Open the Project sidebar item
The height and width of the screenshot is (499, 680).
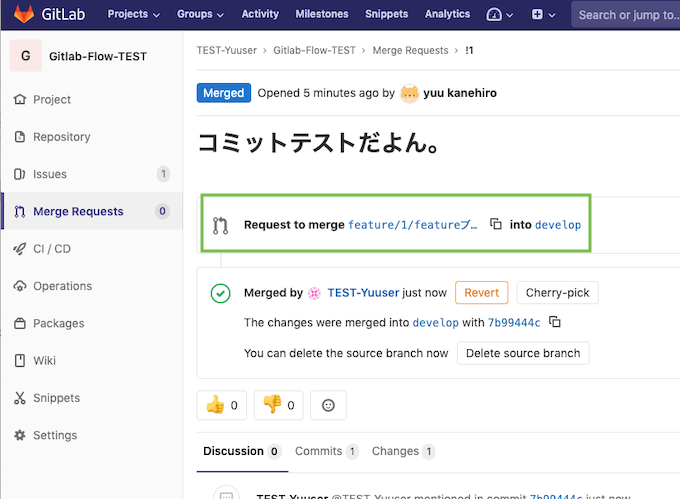[x=52, y=99]
